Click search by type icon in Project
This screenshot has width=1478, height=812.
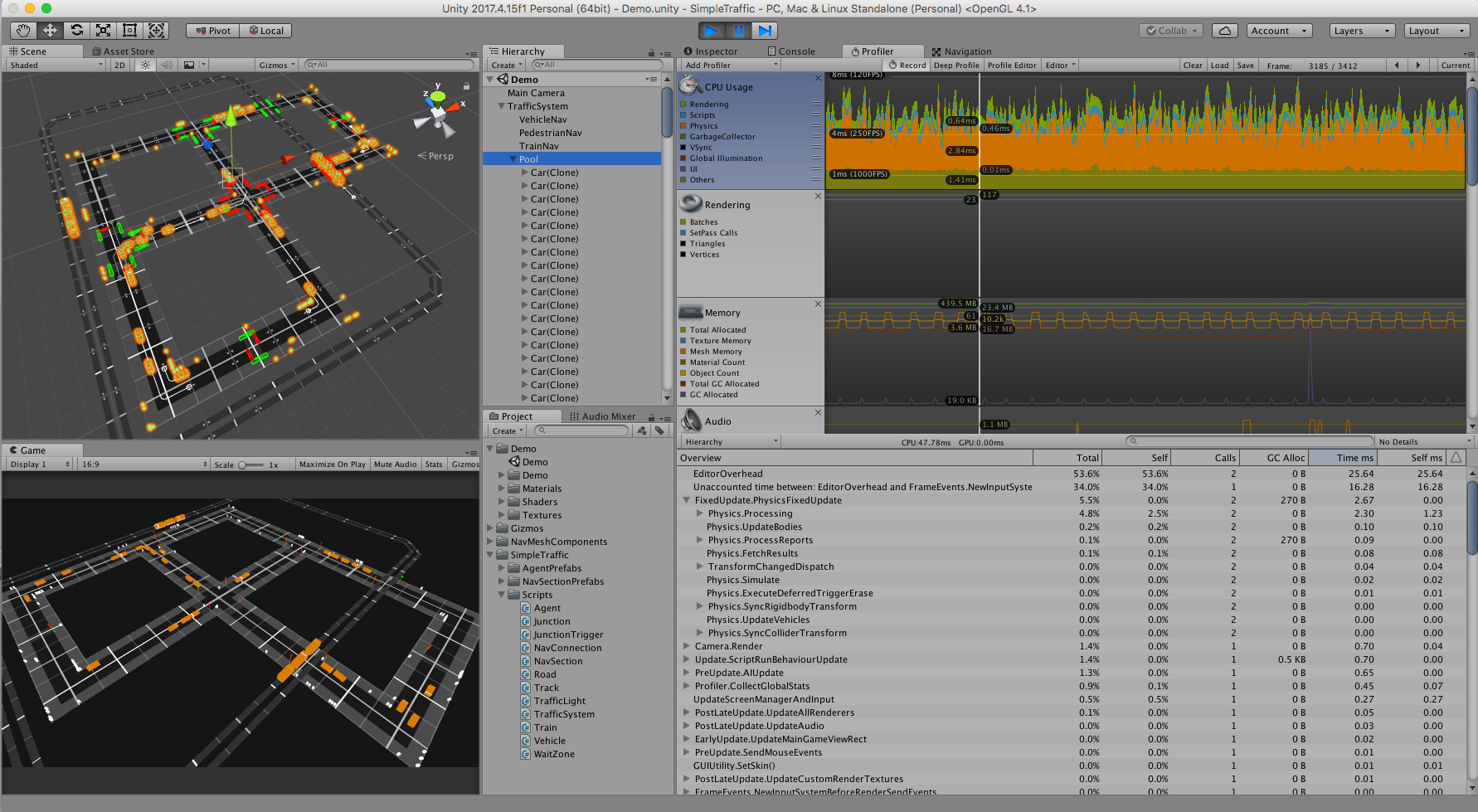click(x=641, y=430)
